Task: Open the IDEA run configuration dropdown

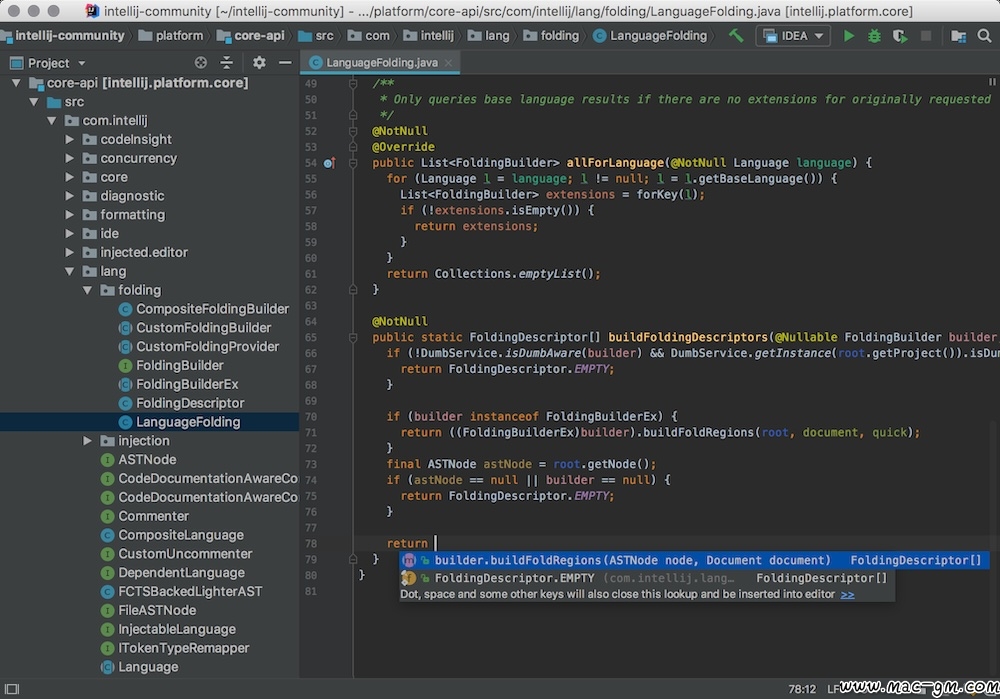Action: point(793,36)
